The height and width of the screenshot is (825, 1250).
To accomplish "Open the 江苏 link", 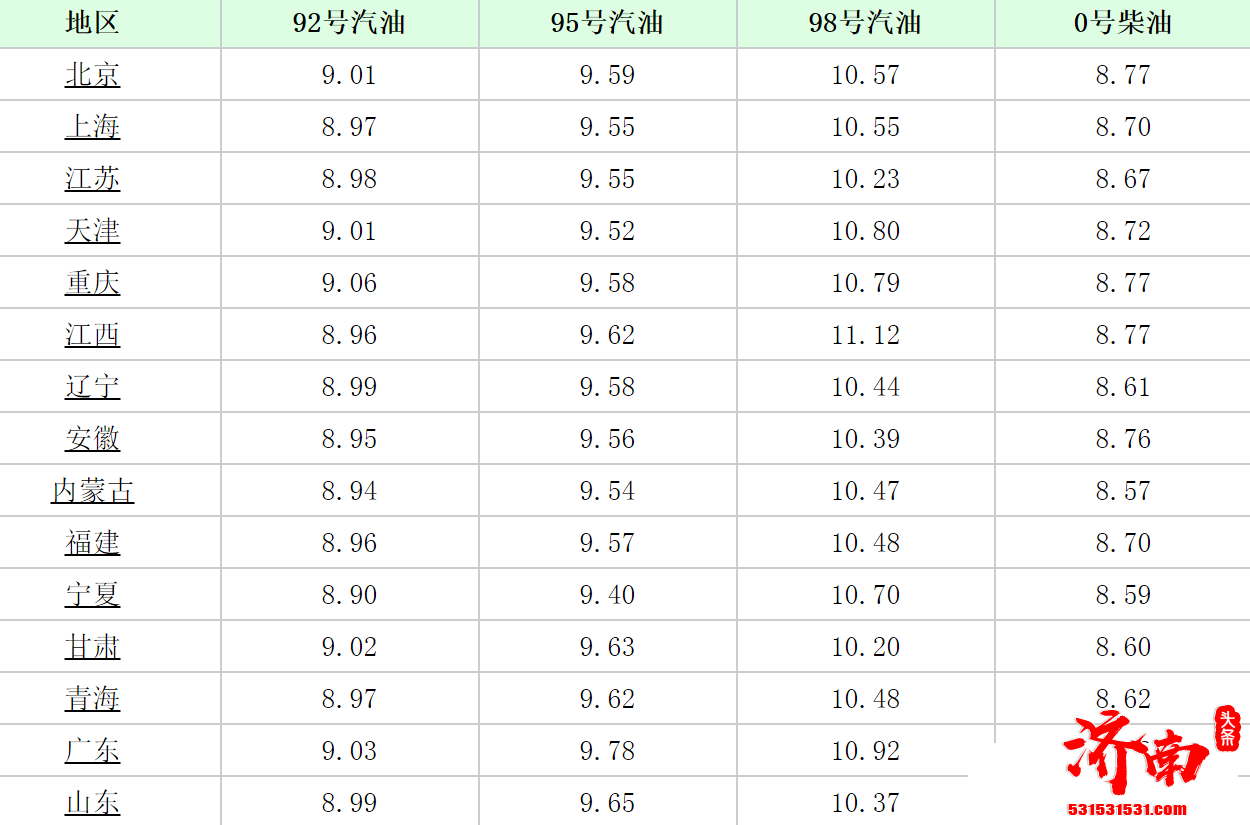I will click(92, 179).
